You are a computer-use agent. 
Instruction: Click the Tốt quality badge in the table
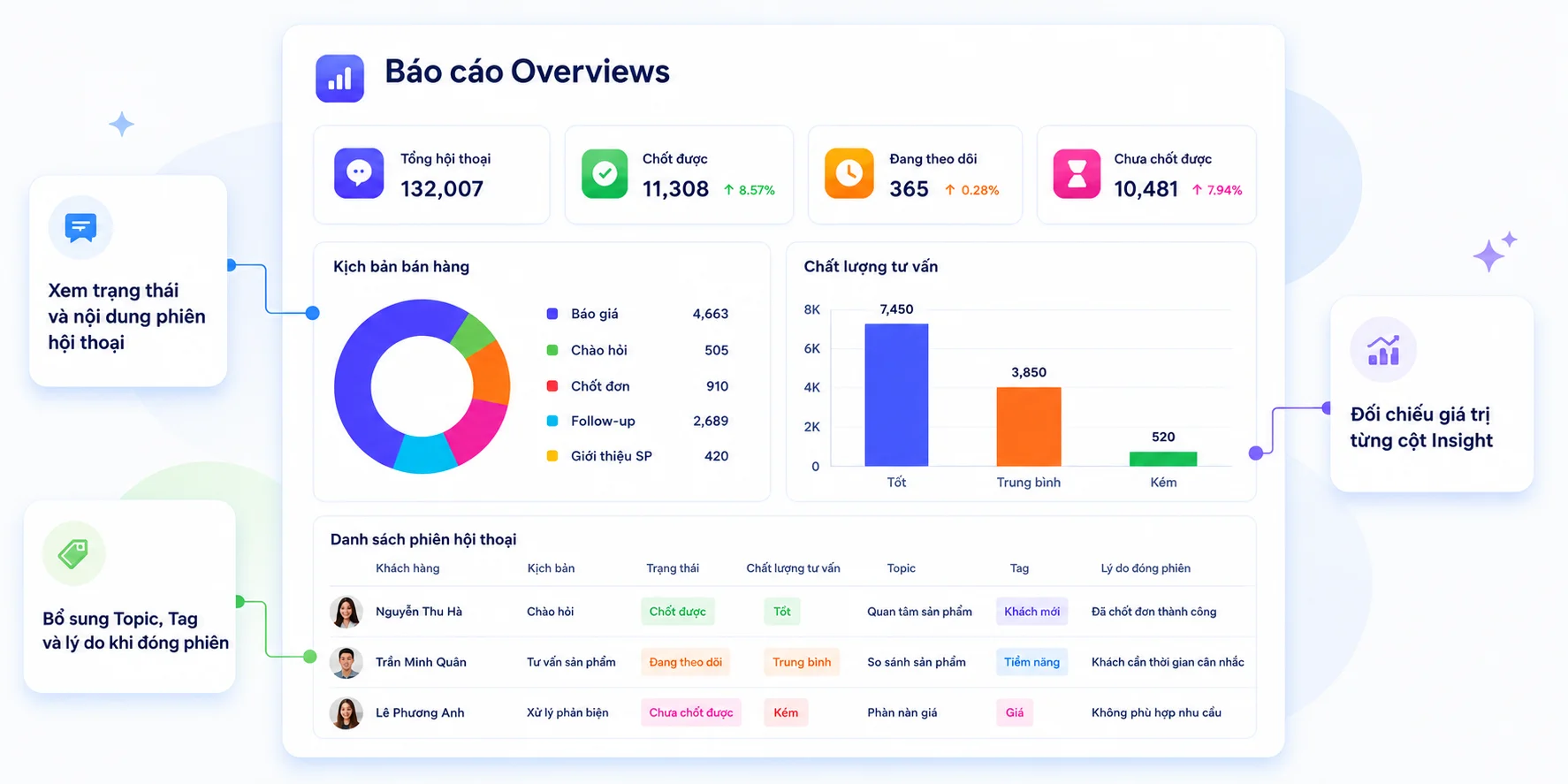pyautogui.click(x=782, y=612)
